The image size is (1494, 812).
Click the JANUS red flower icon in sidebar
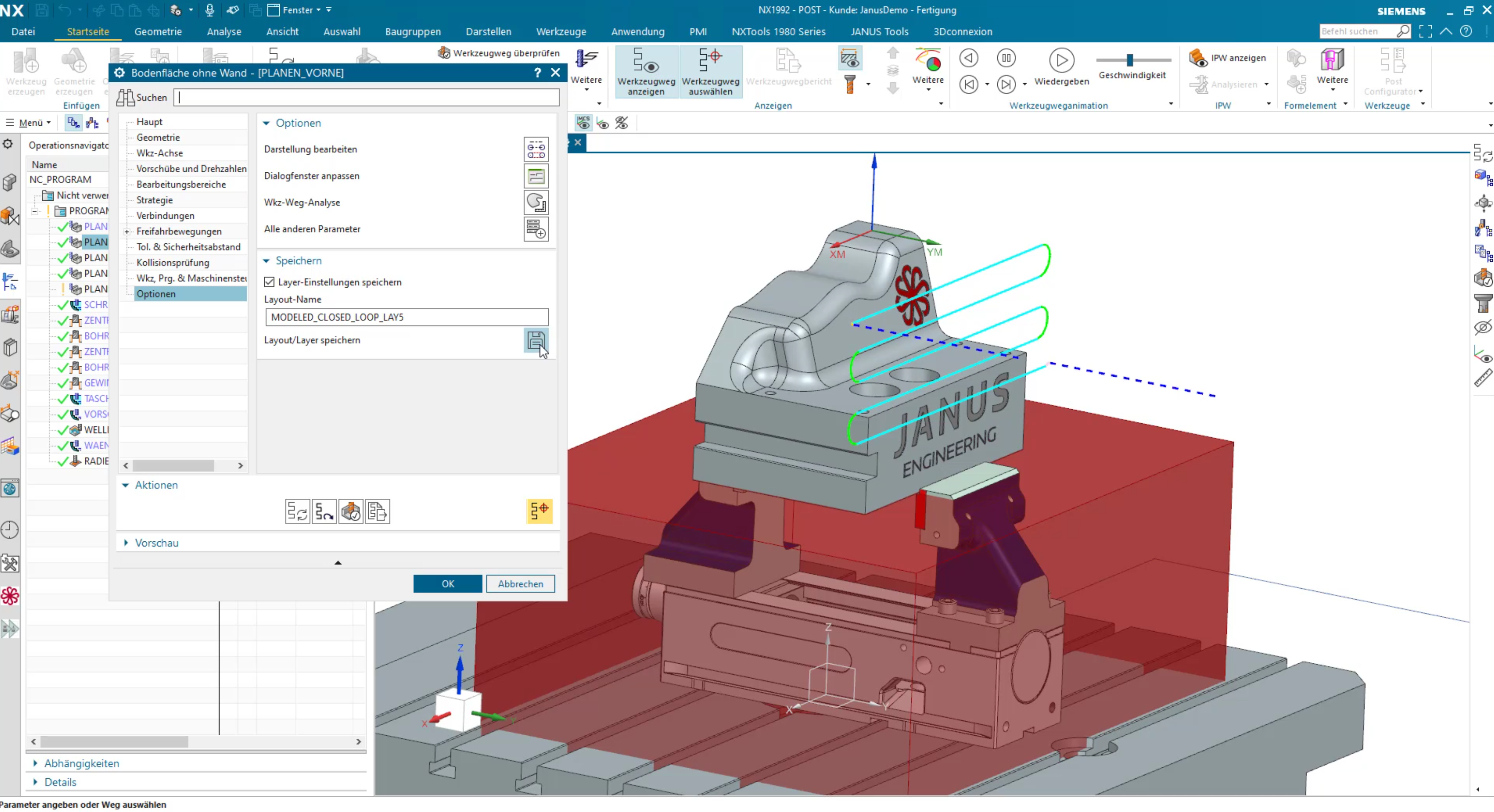tap(10, 596)
